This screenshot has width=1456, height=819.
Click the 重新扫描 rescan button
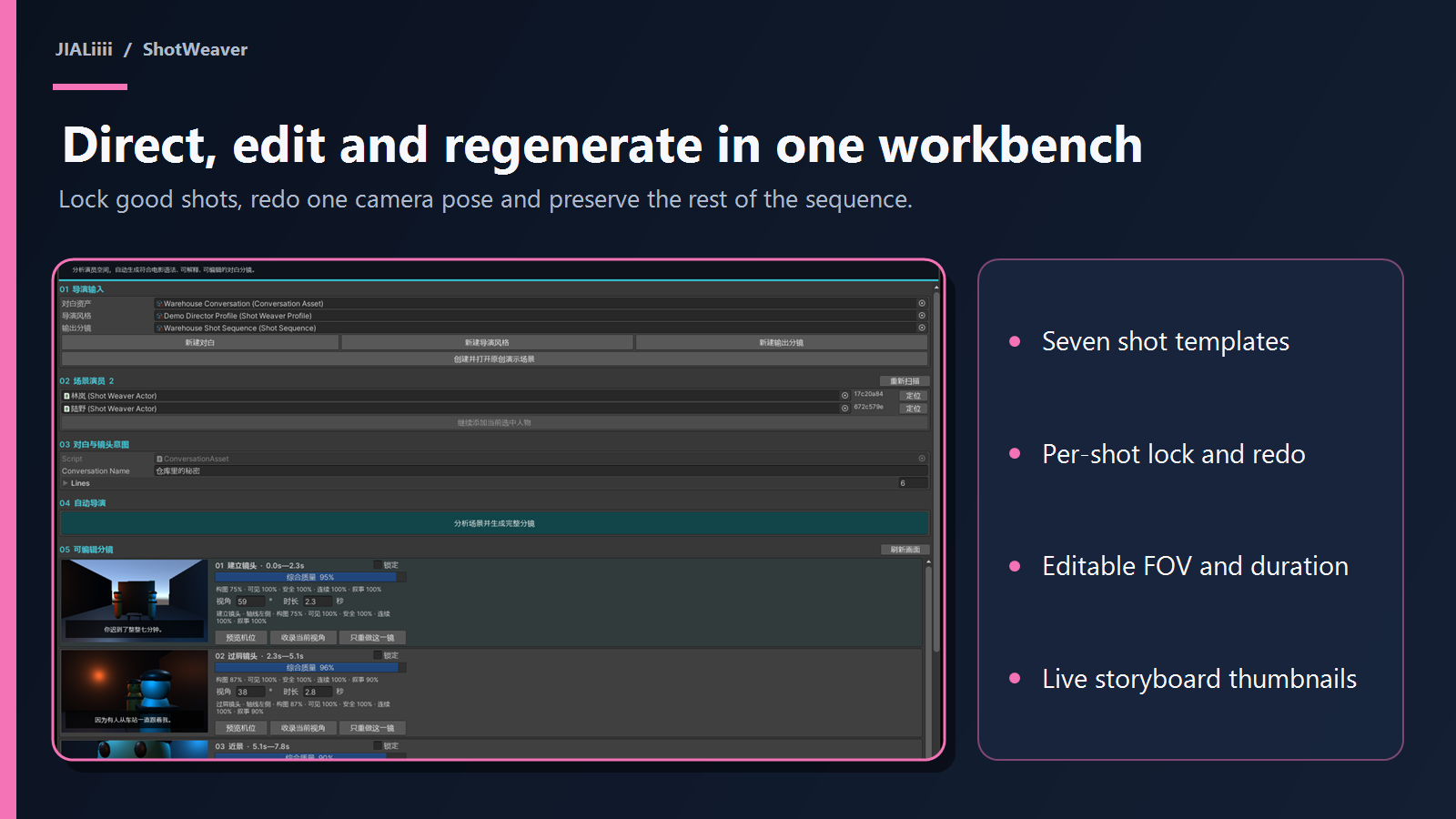pyautogui.click(x=905, y=381)
